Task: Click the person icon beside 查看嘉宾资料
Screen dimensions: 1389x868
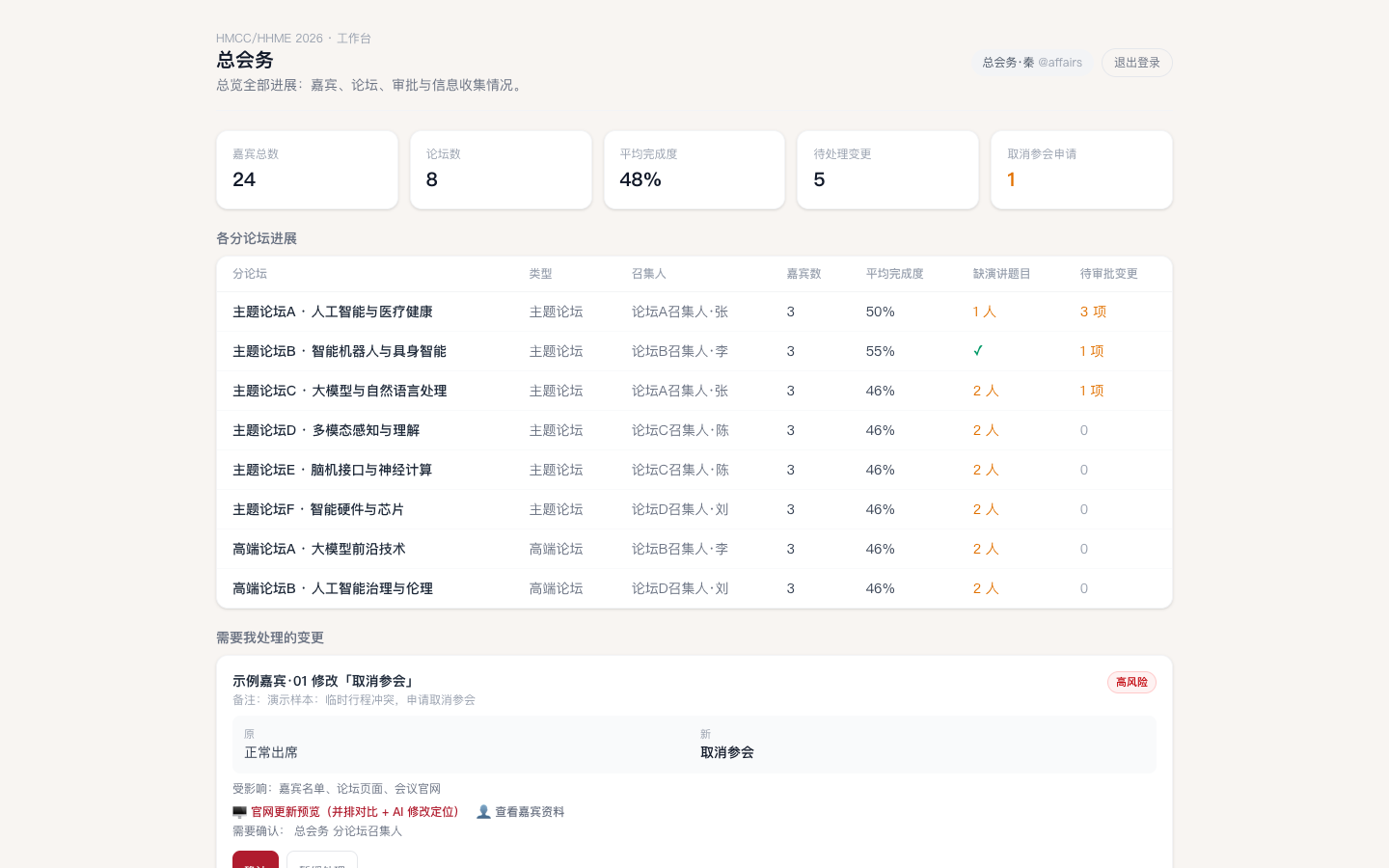Action: [x=483, y=812]
